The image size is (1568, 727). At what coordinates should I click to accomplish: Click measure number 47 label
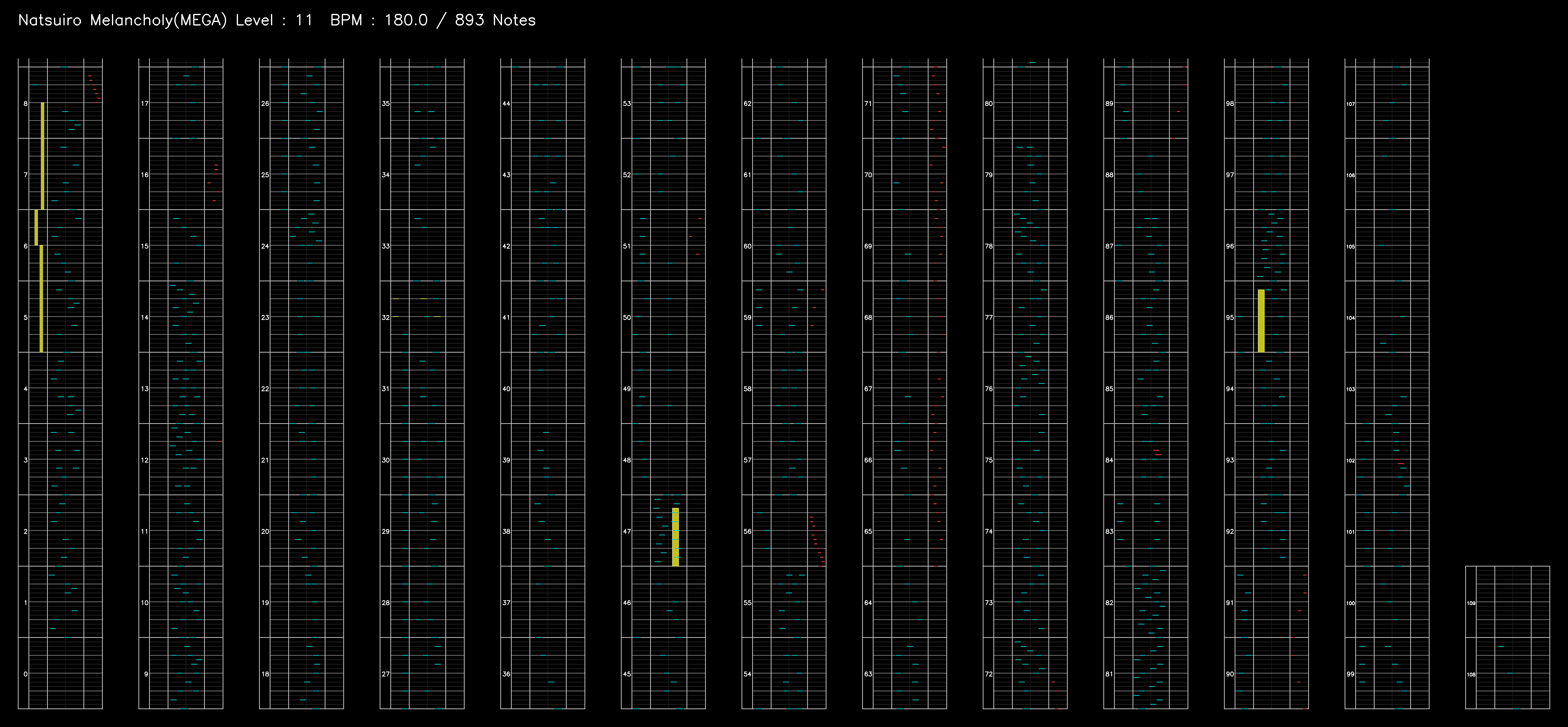pos(627,532)
